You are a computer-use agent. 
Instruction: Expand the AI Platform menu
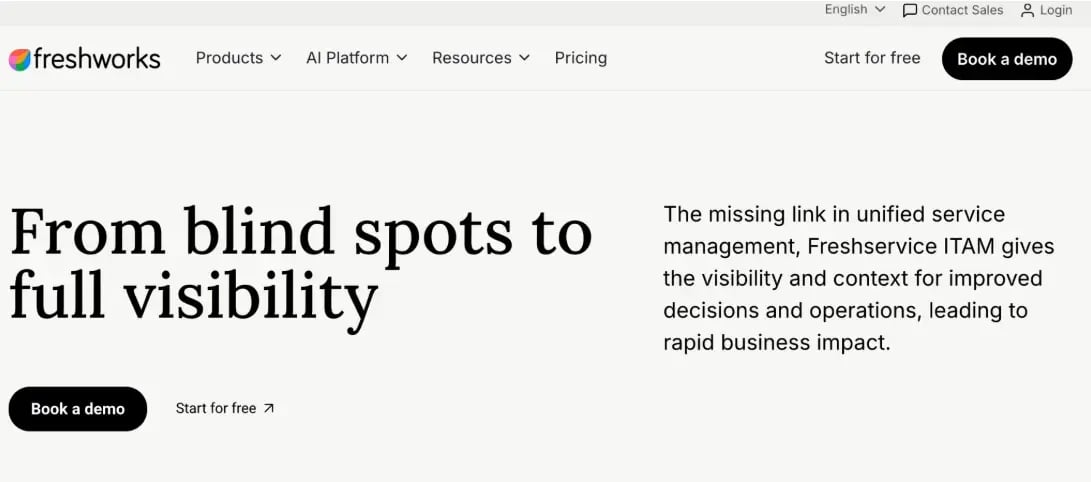356,58
